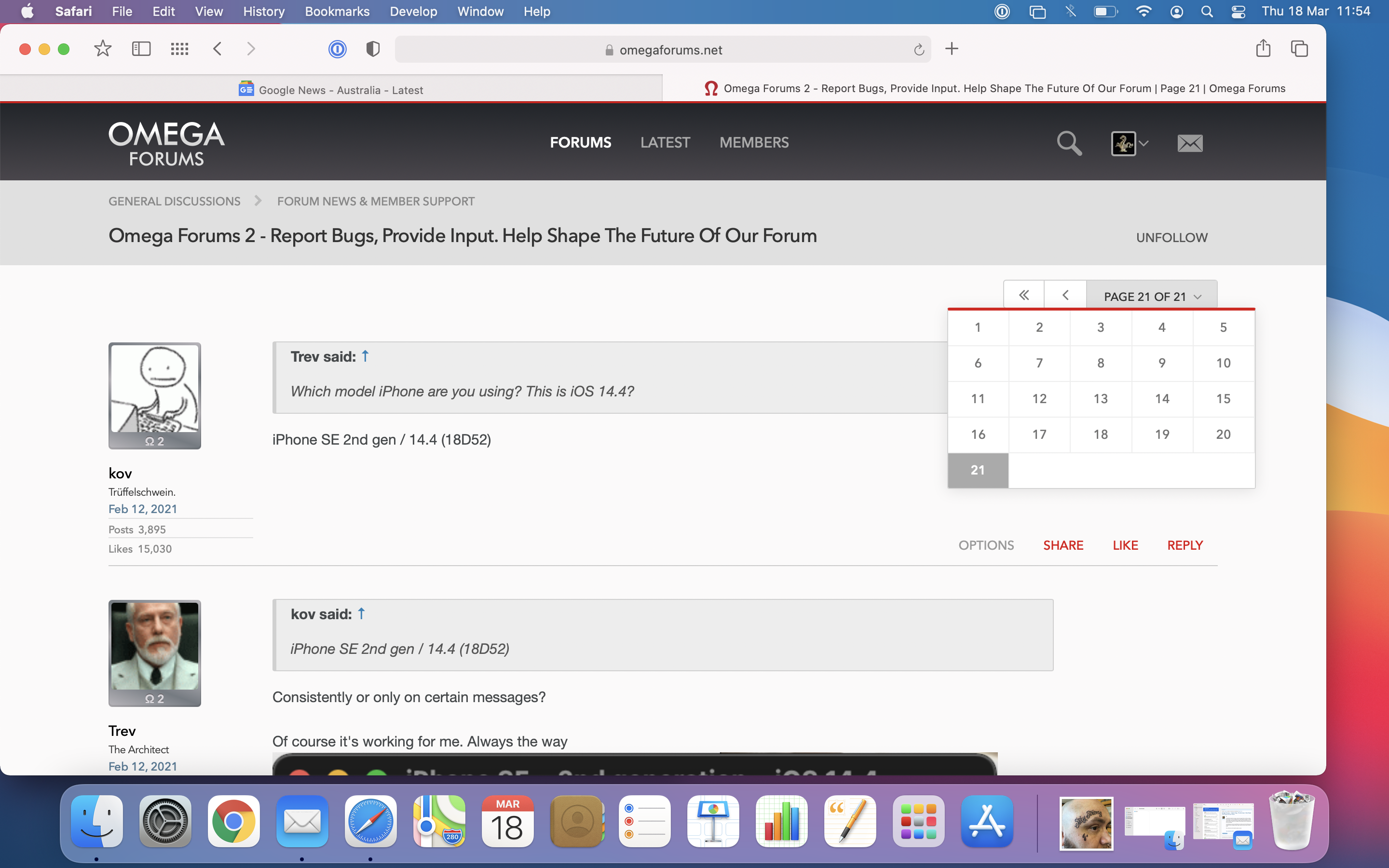Click the privacy report shield icon

[372, 49]
